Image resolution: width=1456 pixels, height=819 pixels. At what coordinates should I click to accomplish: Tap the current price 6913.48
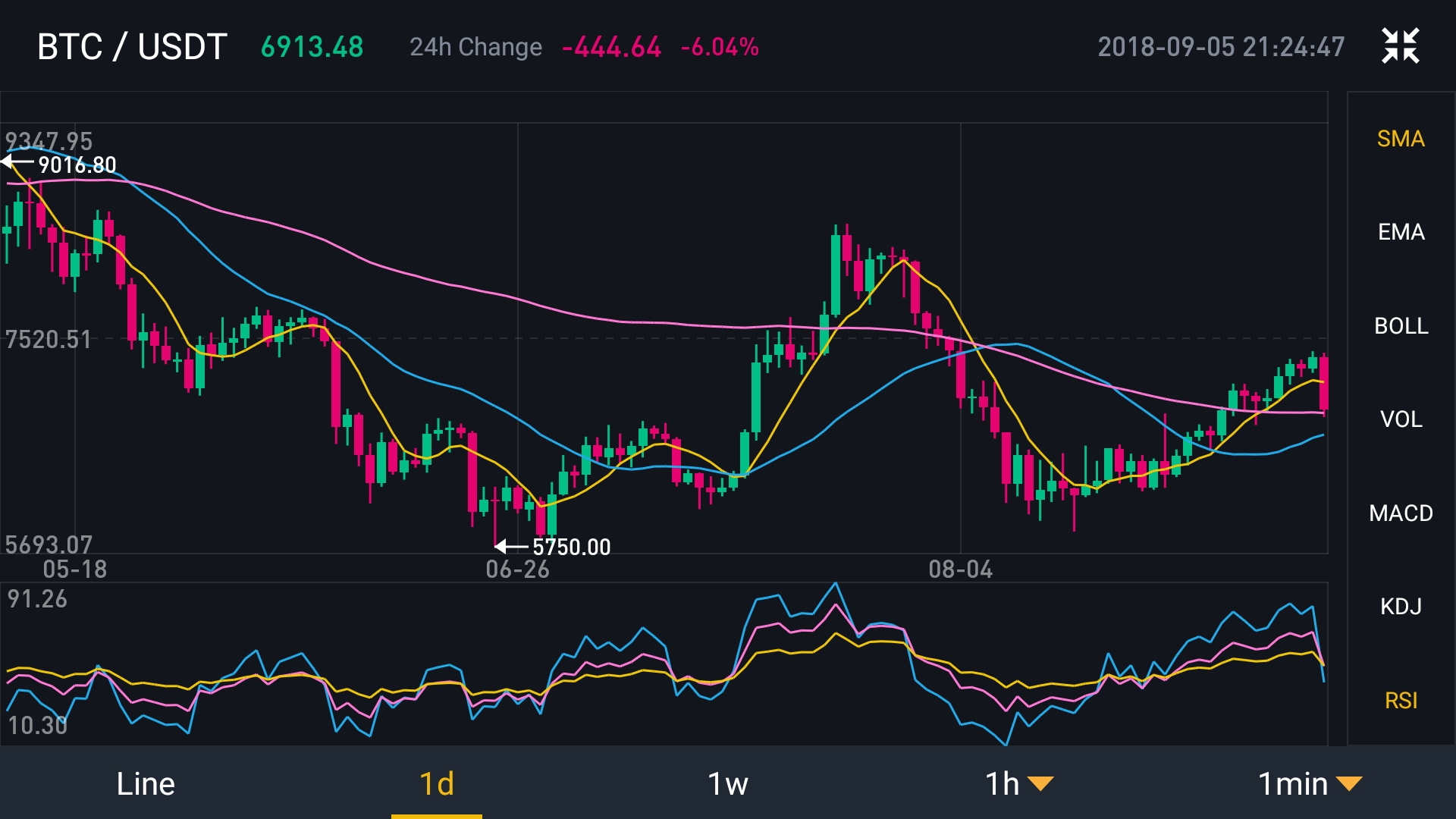(312, 47)
